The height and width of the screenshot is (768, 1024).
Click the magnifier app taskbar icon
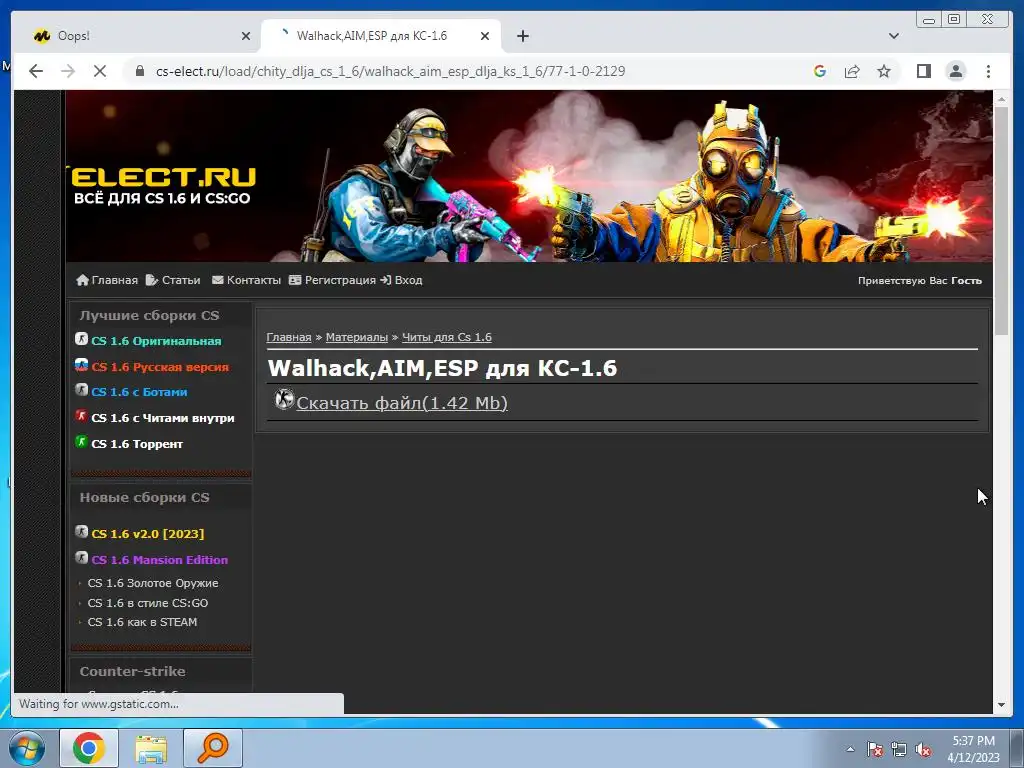coord(213,748)
